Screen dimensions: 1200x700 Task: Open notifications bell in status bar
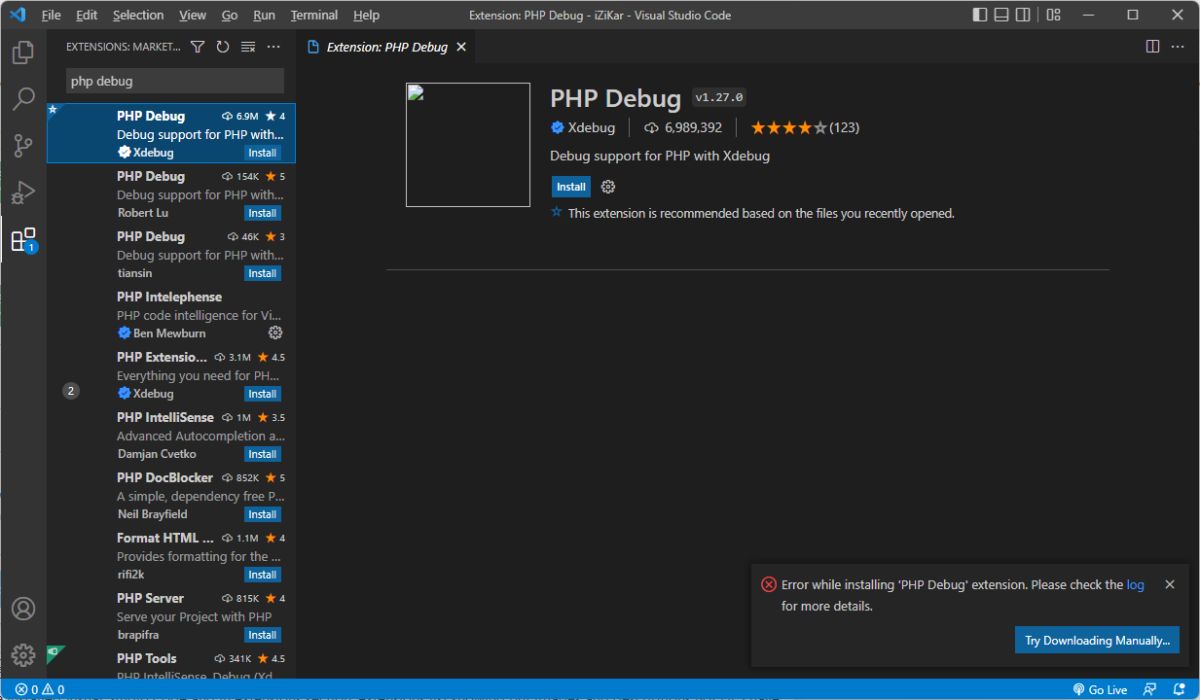[1178, 690]
